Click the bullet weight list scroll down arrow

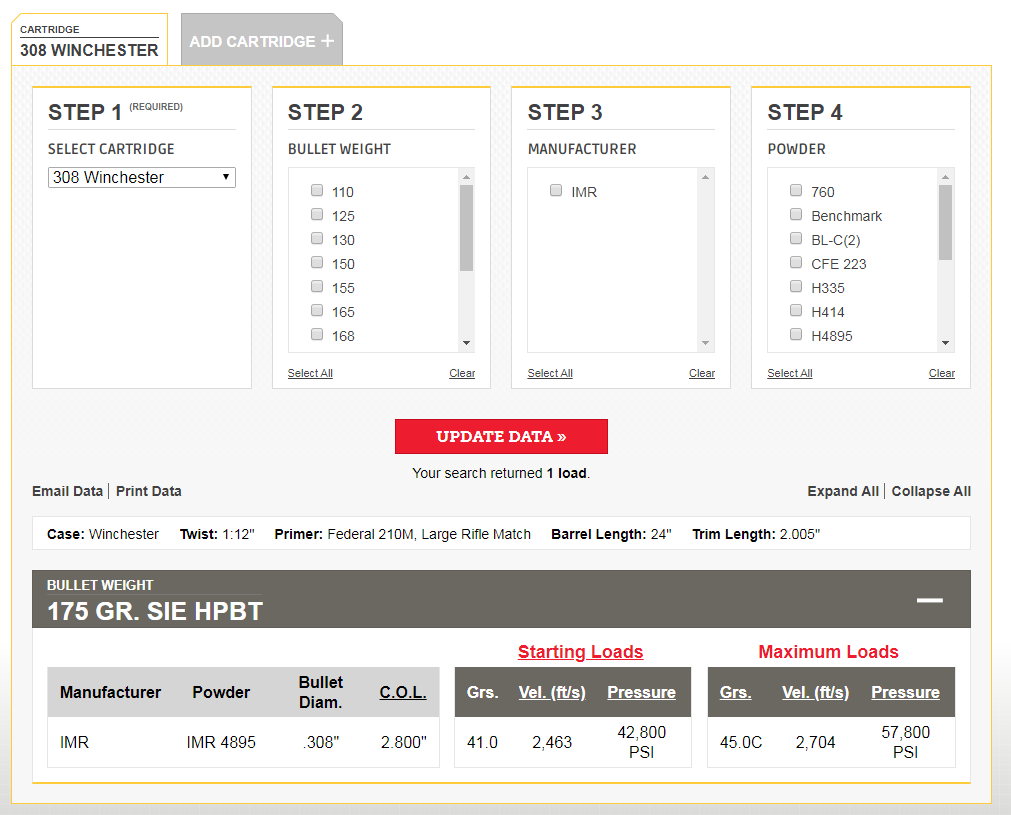point(466,343)
